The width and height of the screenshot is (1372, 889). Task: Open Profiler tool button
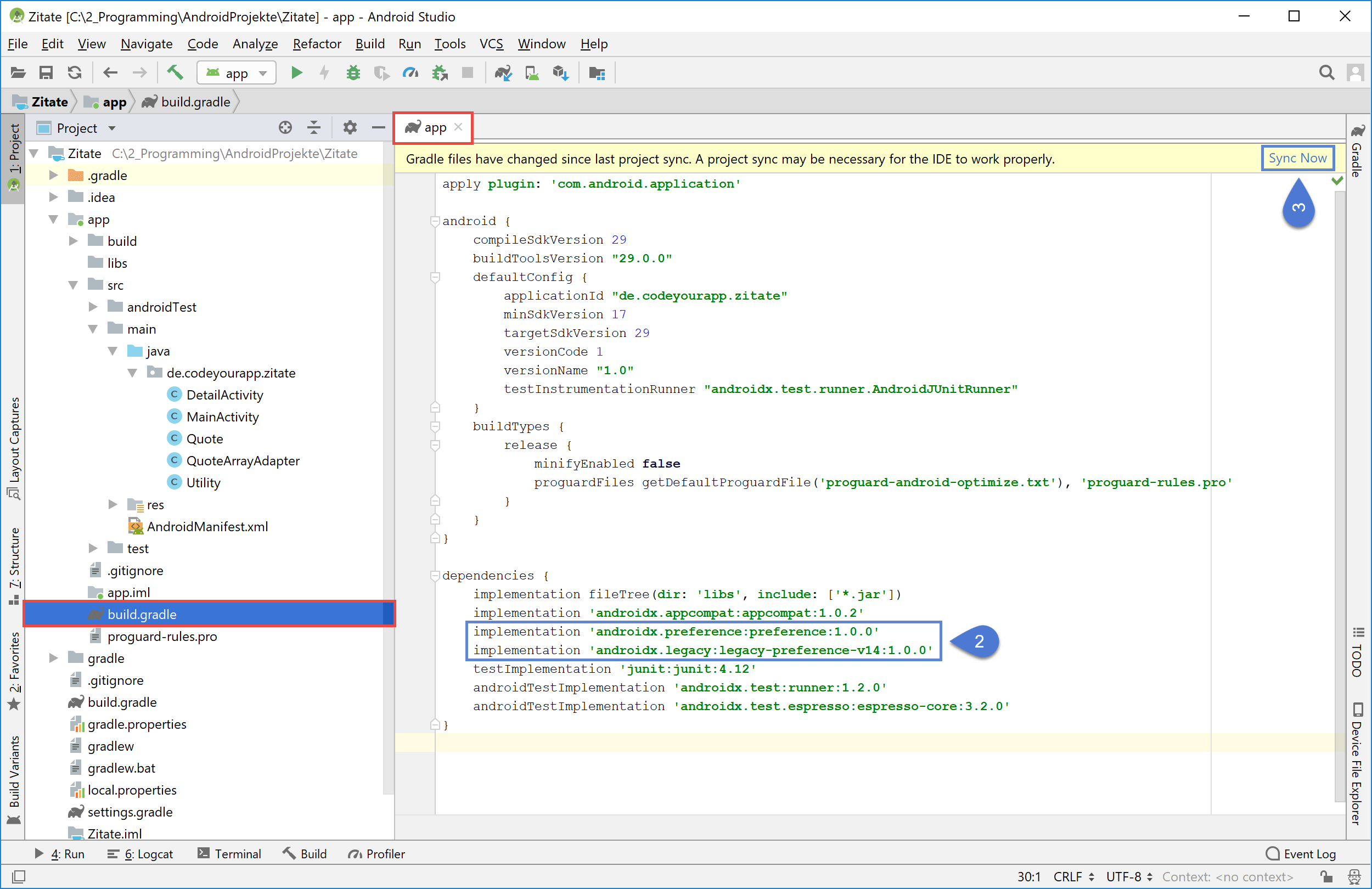(x=376, y=854)
